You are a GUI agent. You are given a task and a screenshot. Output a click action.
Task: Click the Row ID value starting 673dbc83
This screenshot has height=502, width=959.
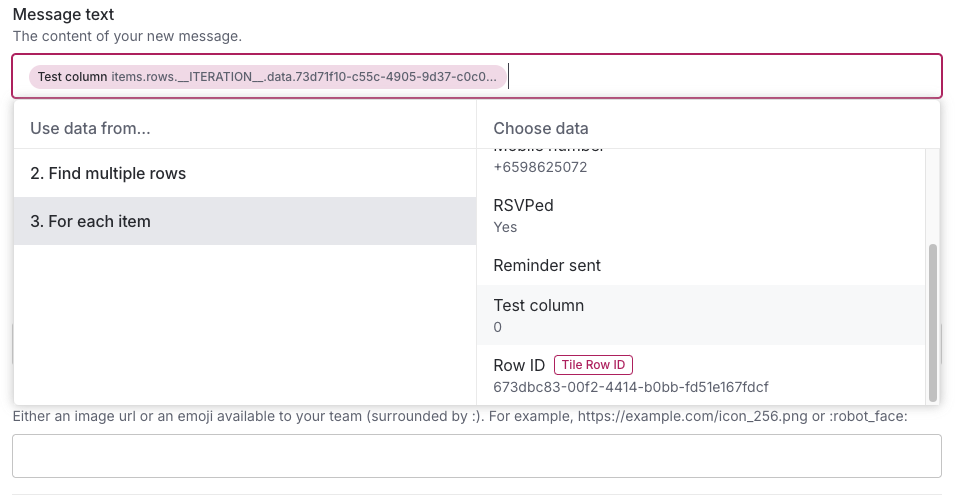click(x=630, y=387)
